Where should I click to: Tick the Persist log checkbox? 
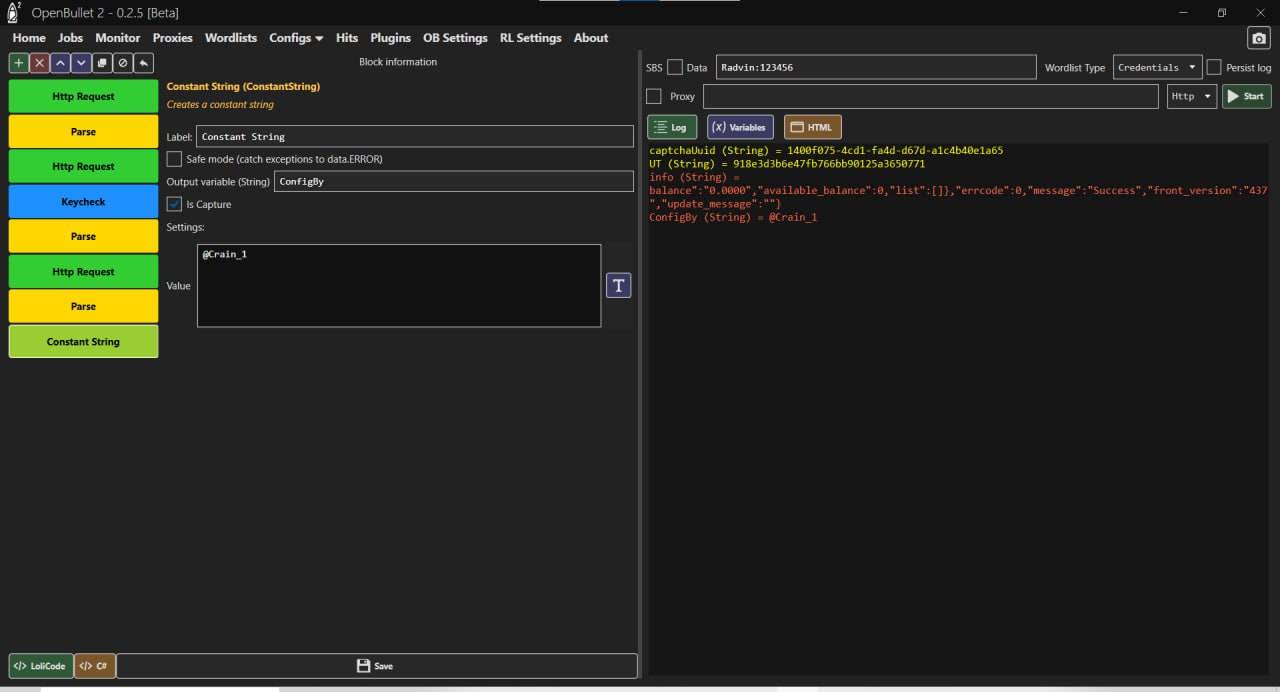coord(1214,67)
